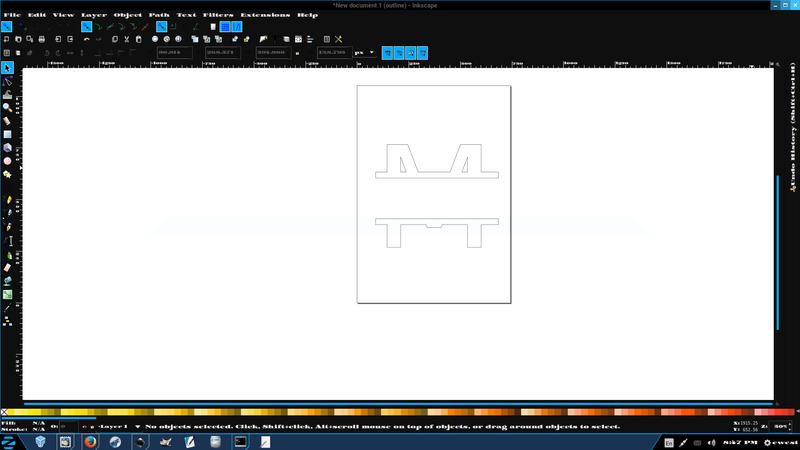Viewport: 800px width, 450px height.
Task: Click the X coordinate input field
Action: tap(174, 53)
